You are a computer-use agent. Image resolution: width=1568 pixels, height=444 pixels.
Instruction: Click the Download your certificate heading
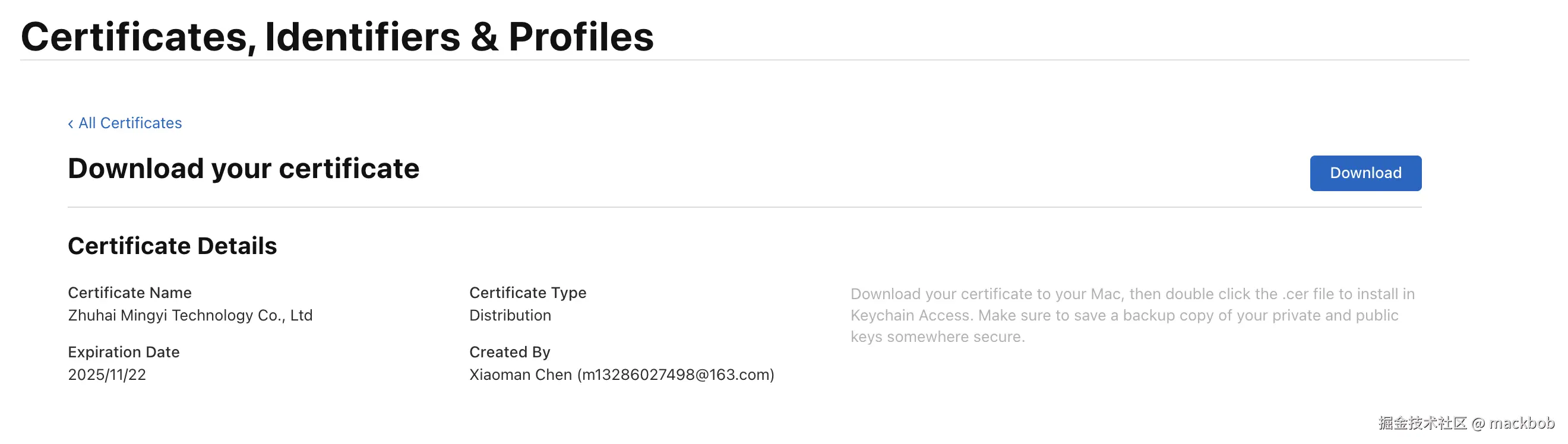(x=244, y=169)
